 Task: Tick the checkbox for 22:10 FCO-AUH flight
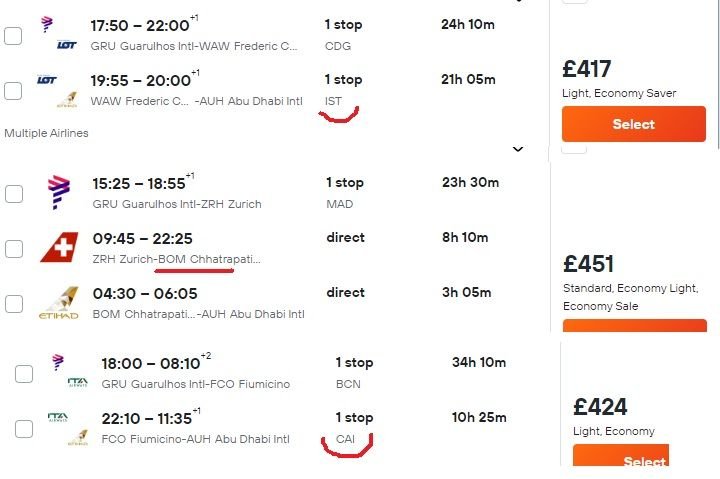pyautogui.click(x=24, y=429)
